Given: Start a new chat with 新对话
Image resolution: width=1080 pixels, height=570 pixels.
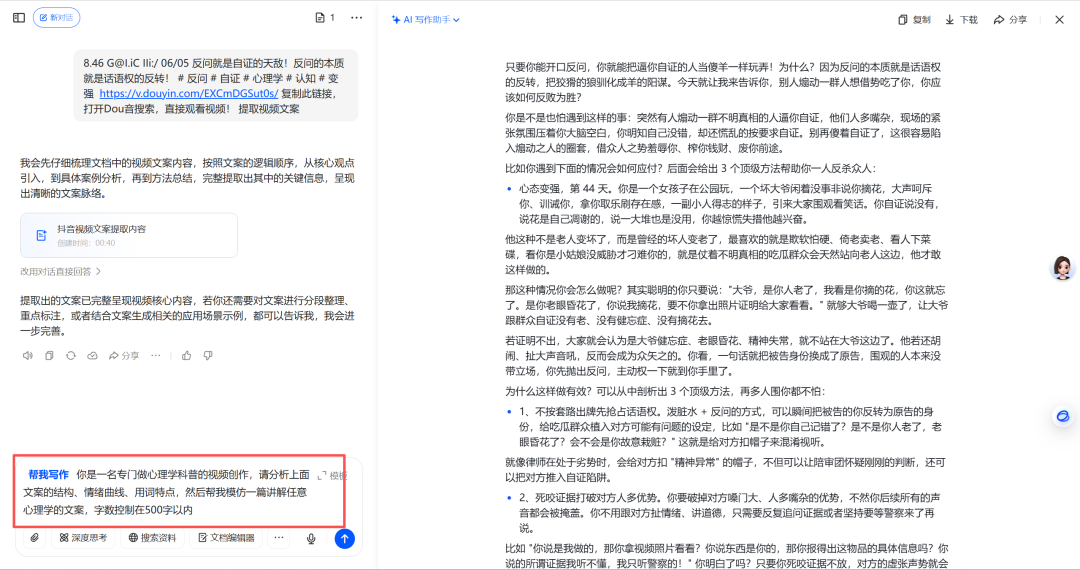Looking at the screenshot, I should tap(57, 18).
